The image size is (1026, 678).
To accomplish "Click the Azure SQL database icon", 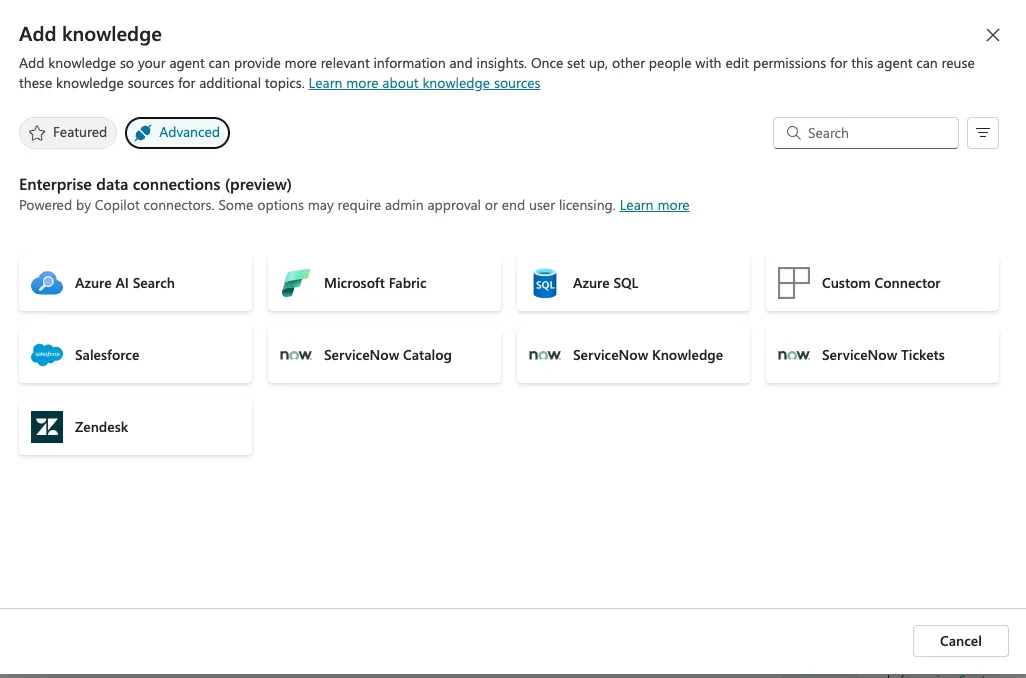I will click(x=545, y=283).
